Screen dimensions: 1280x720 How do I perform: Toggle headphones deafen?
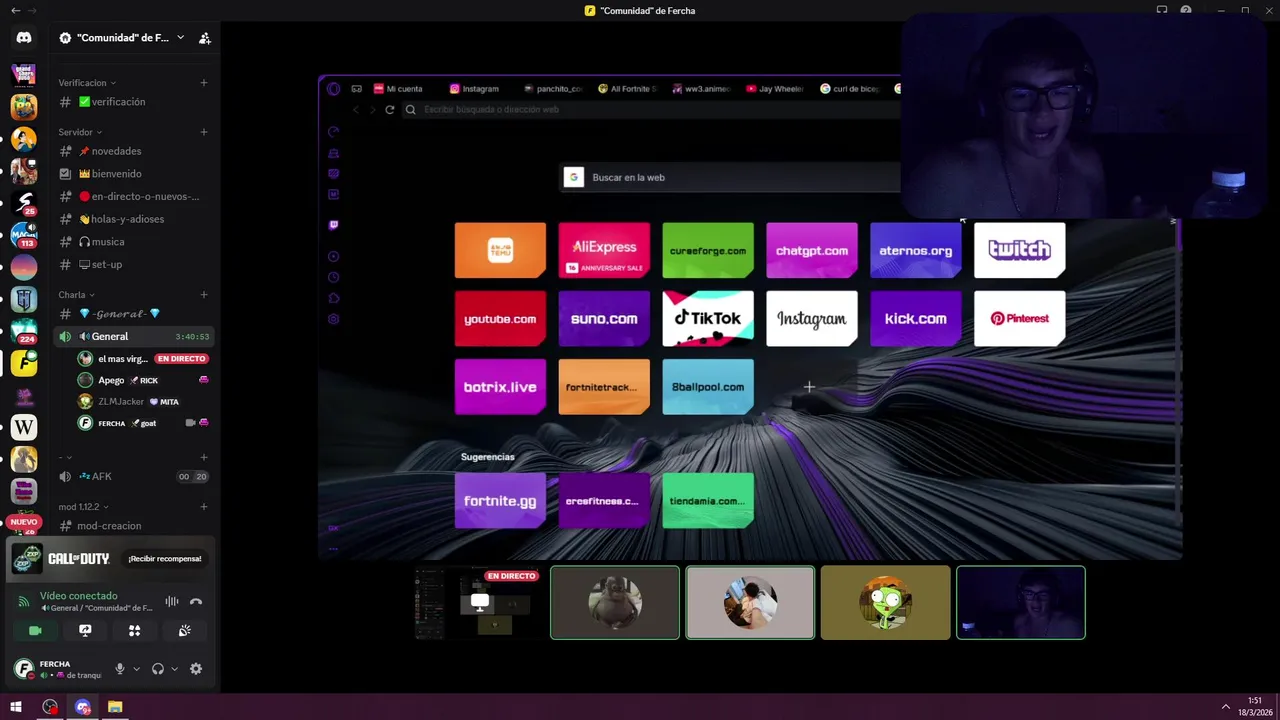pos(158,669)
